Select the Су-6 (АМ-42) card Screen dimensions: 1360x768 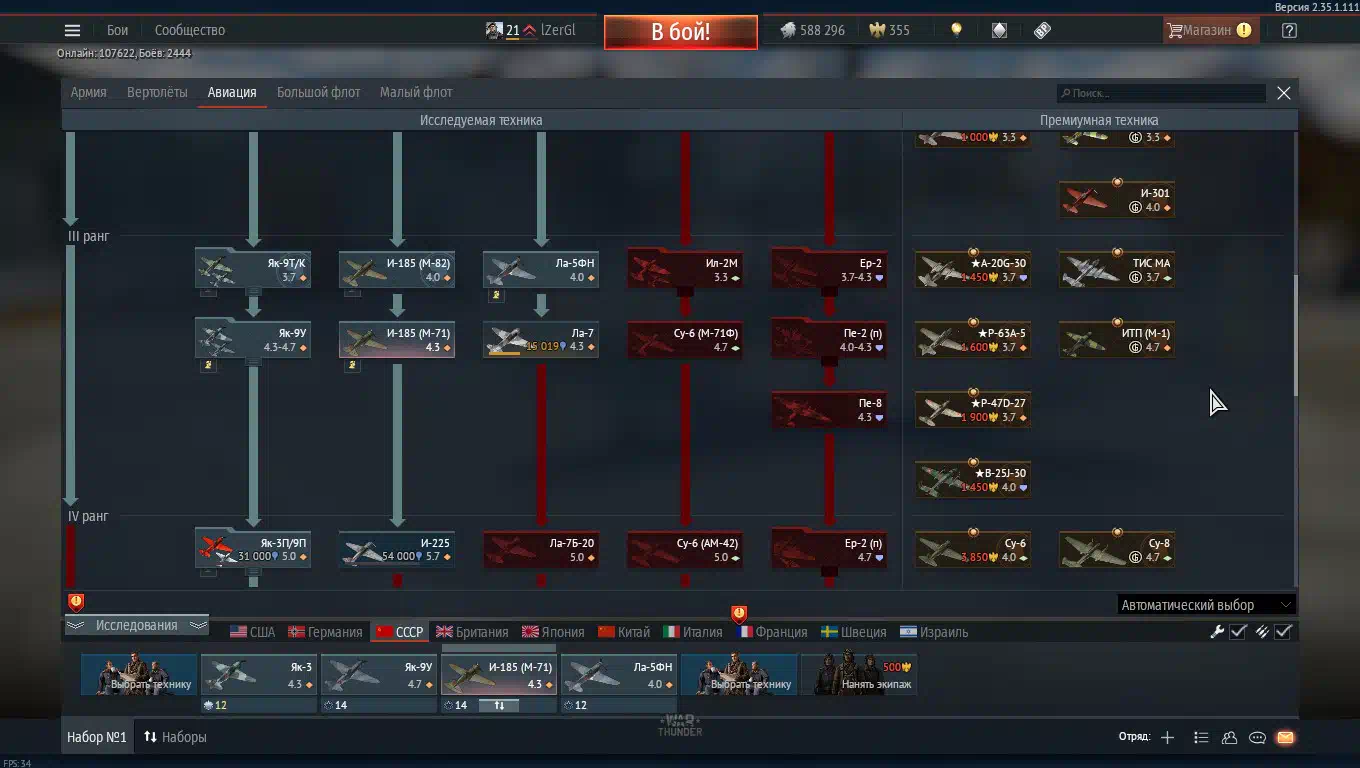(685, 550)
